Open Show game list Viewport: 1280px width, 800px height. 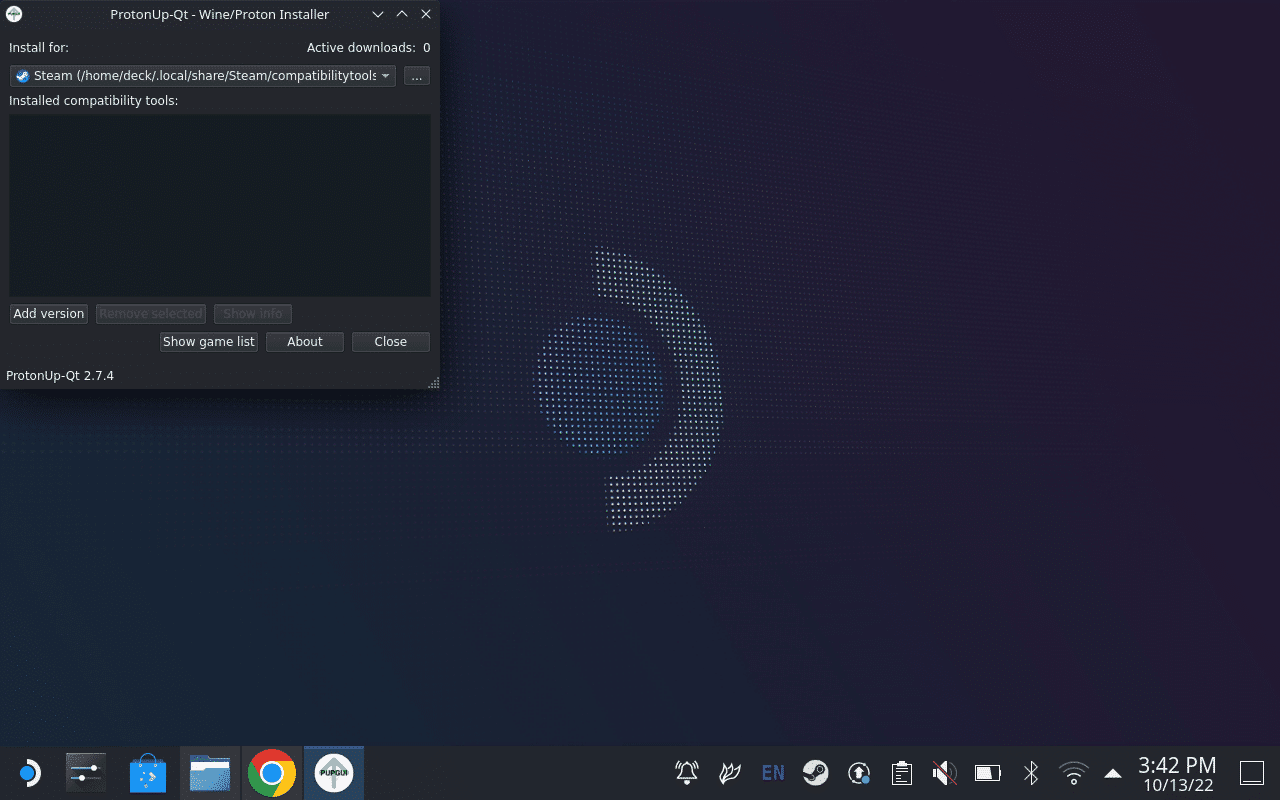(209, 342)
